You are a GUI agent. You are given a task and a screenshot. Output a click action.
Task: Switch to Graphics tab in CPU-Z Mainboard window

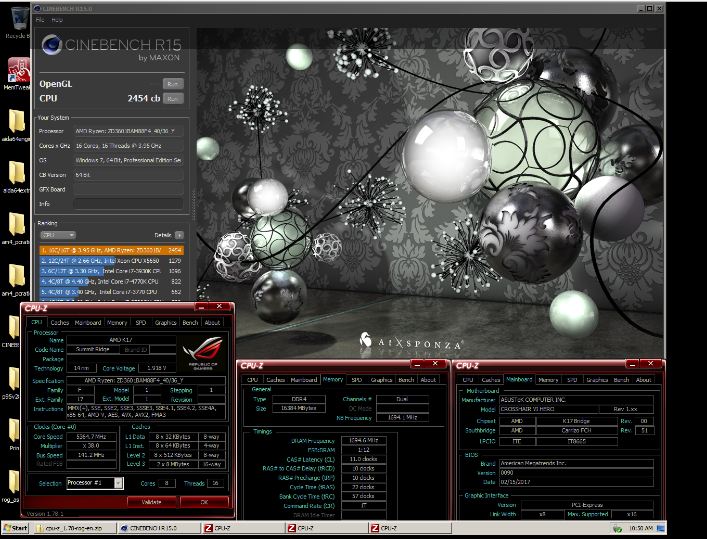click(x=597, y=380)
